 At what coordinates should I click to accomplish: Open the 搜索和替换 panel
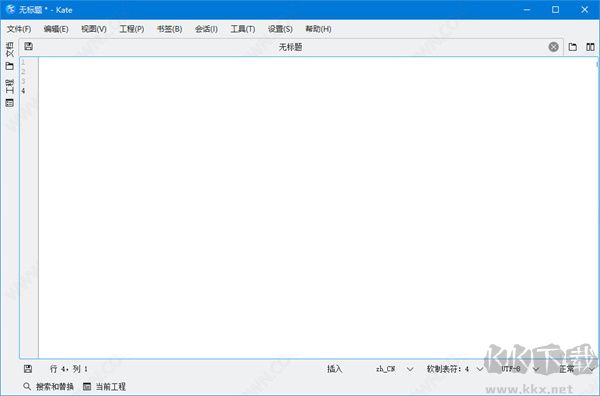tap(48, 386)
